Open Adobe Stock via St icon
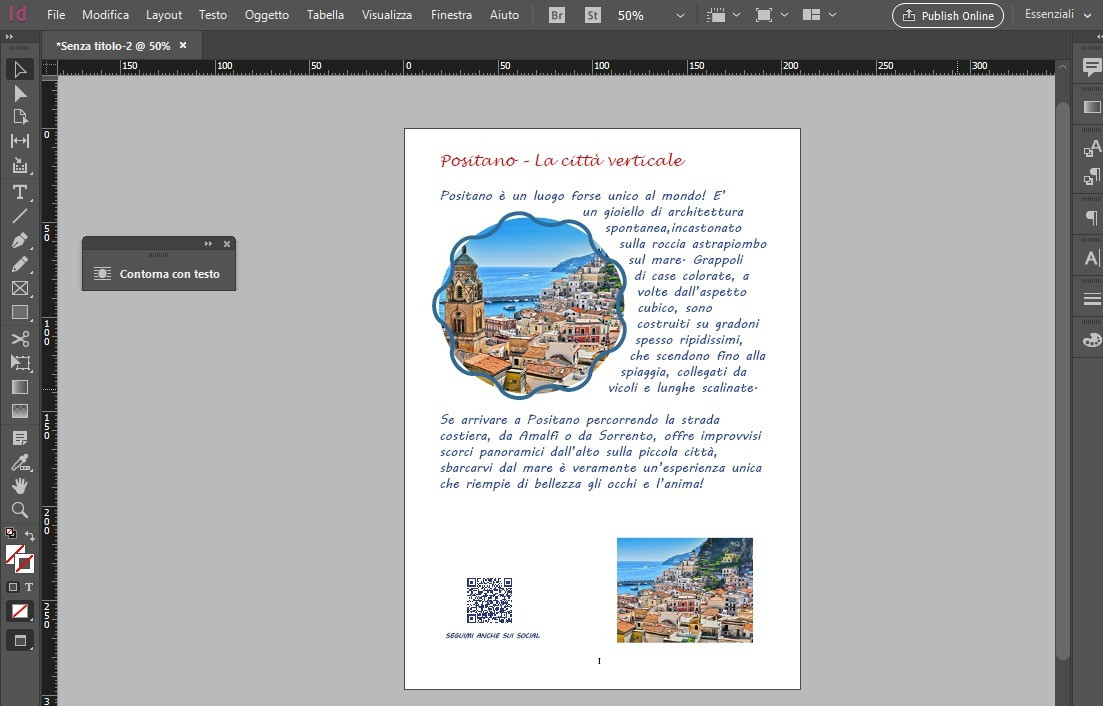The height and width of the screenshot is (706, 1103). 592,15
